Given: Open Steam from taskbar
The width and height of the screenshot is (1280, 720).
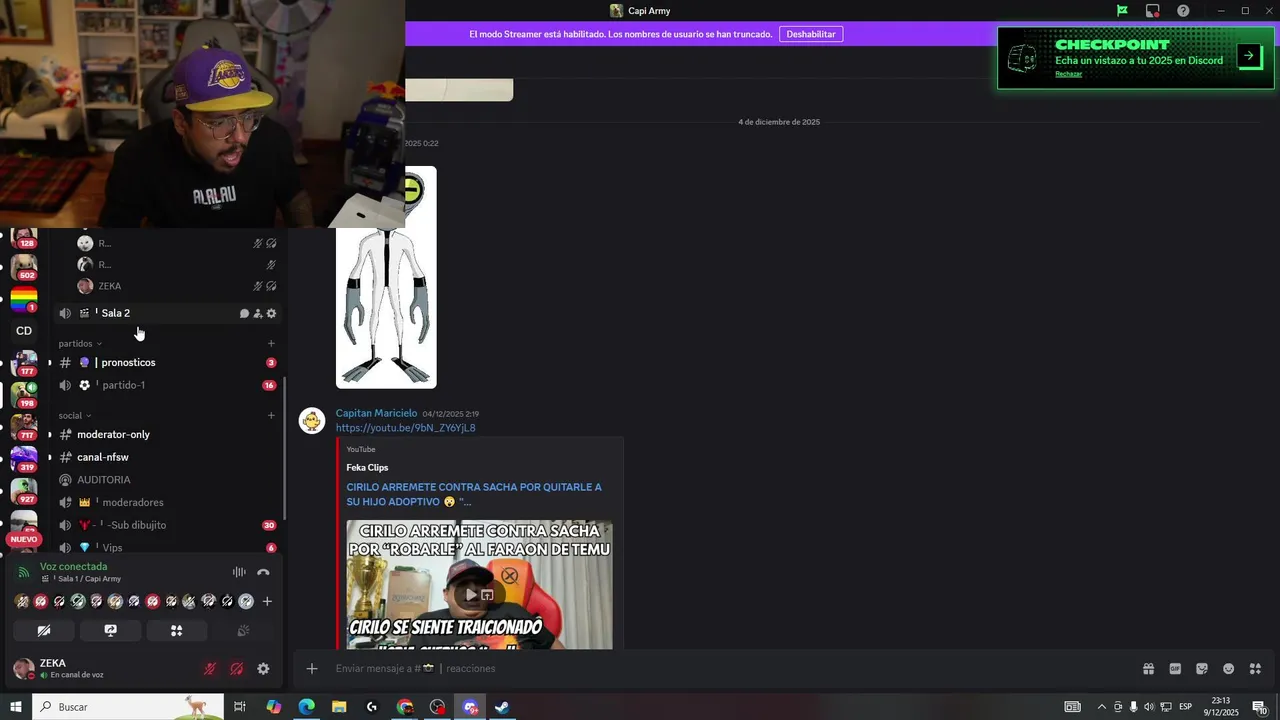Looking at the screenshot, I should [x=502, y=707].
